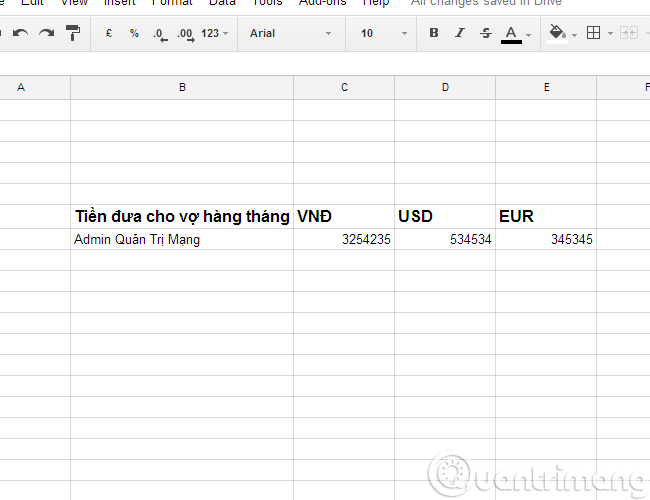Image resolution: width=650 pixels, height=500 pixels.
Task: Toggle Bold formatting
Action: pyautogui.click(x=434, y=33)
